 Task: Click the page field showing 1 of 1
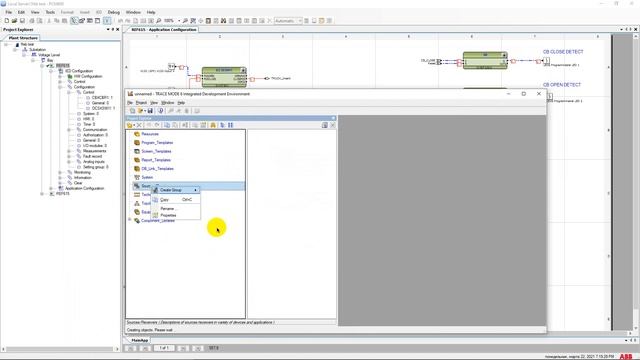click(164, 348)
